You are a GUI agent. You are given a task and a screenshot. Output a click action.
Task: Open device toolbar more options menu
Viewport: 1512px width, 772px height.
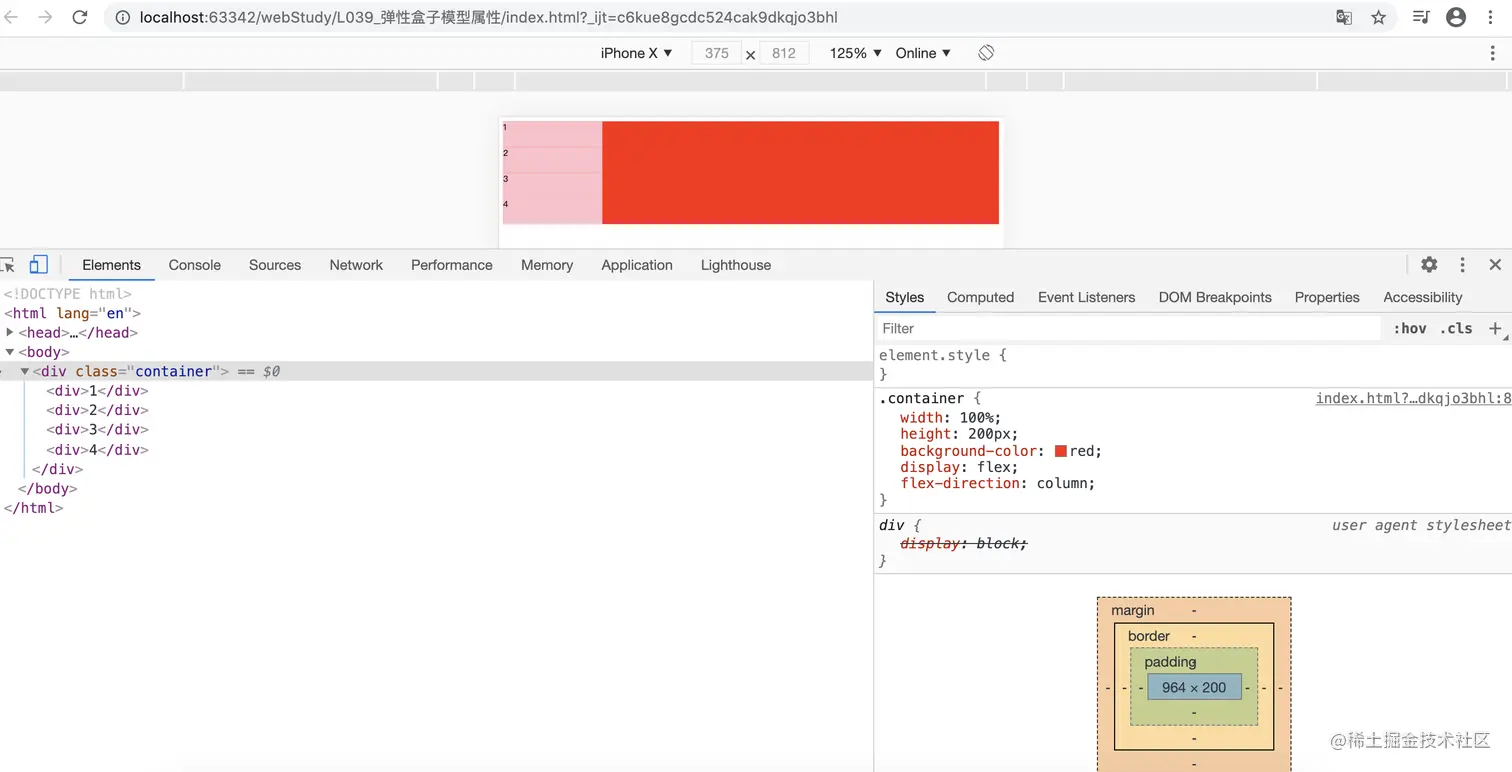(1492, 53)
